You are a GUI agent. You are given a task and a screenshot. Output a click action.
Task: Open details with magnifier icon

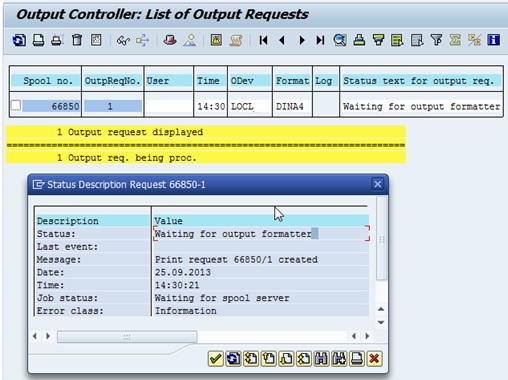[x=340, y=40]
